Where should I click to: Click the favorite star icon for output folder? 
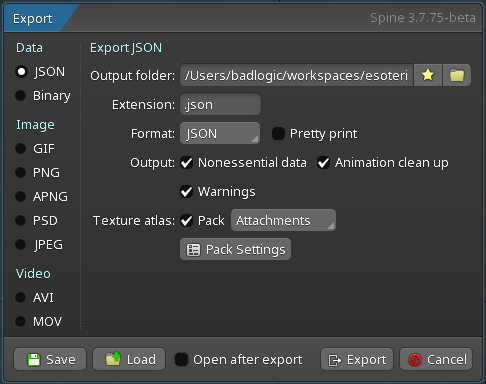[428, 75]
